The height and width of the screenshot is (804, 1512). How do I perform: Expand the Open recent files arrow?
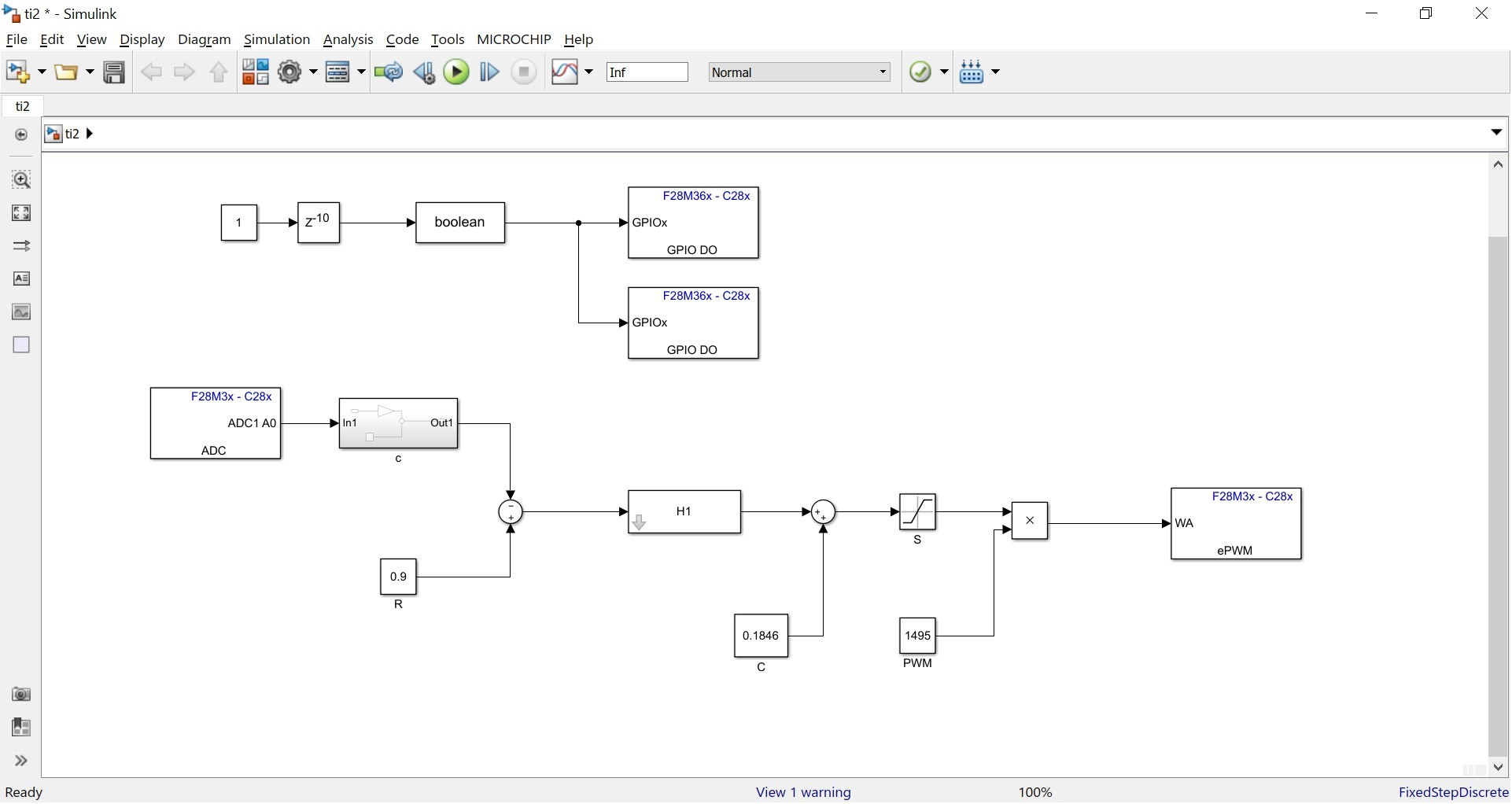coord(90,72)
